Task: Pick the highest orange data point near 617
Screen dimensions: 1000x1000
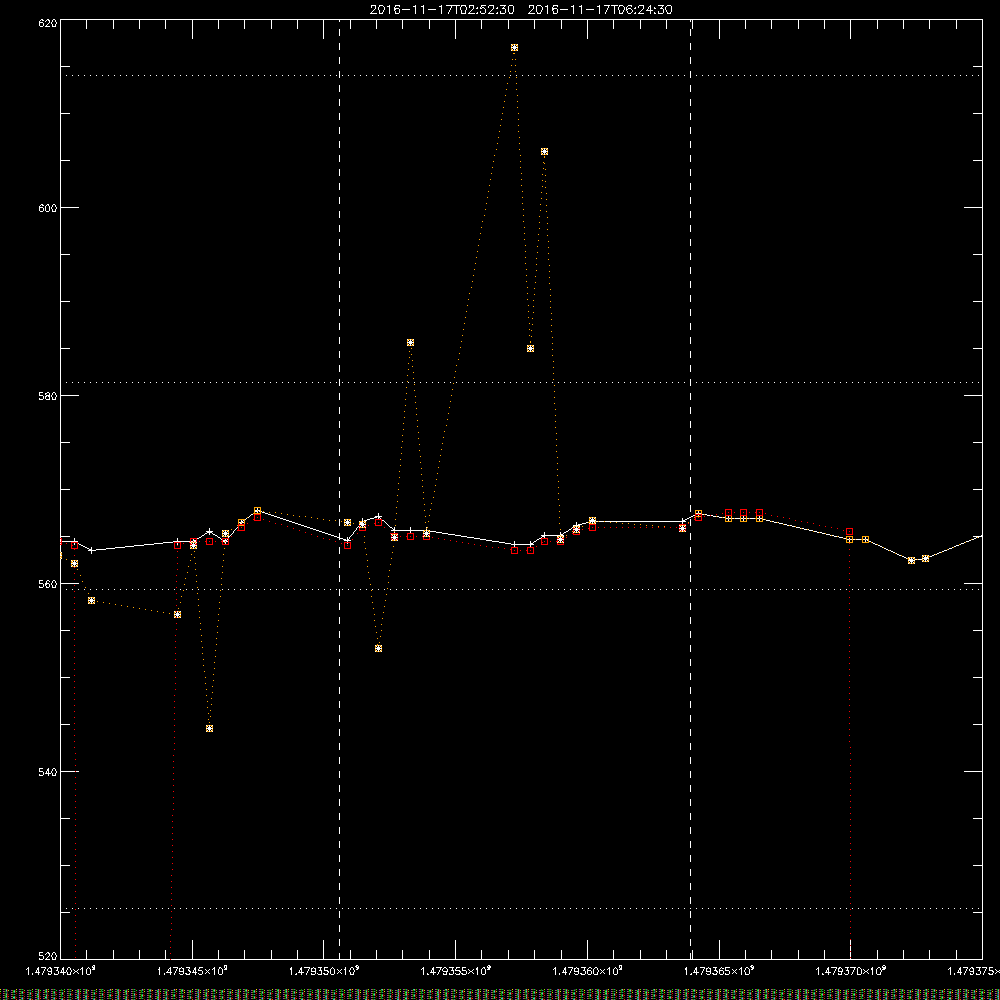Action: point(515,47)
